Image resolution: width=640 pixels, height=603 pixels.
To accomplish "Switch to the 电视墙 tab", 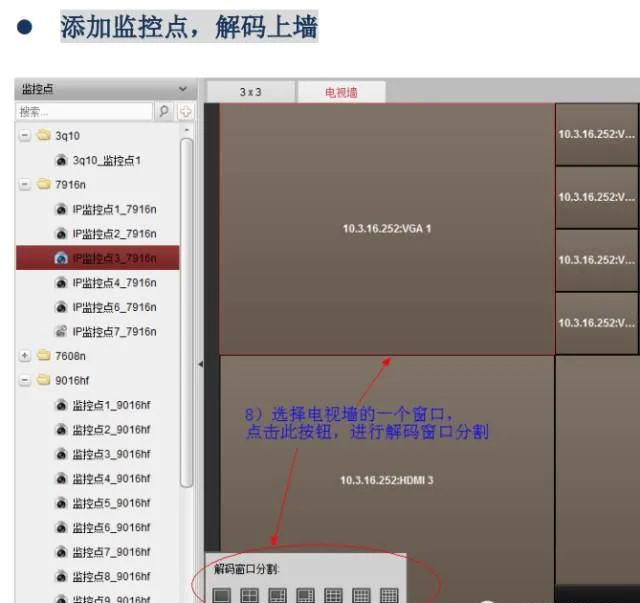I will (x=341, y=92).
